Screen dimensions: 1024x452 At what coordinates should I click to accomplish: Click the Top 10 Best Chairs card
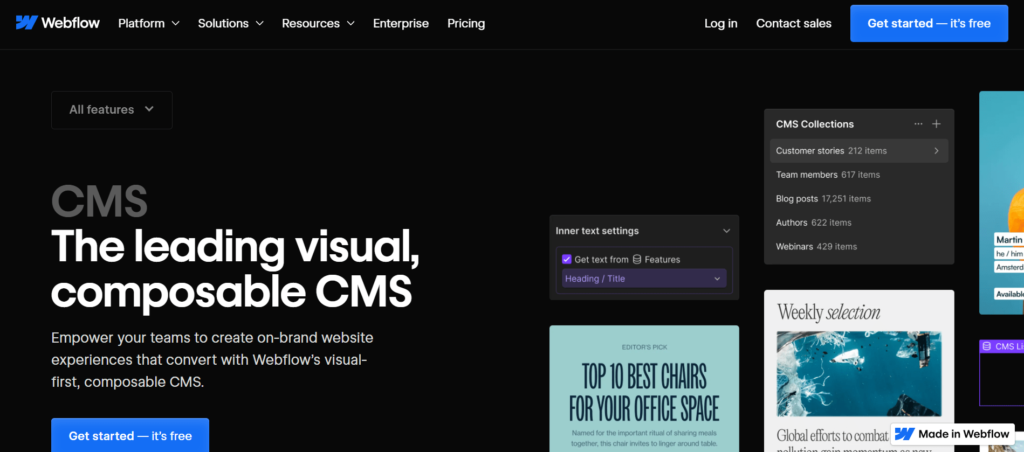(x=644, y=389)
